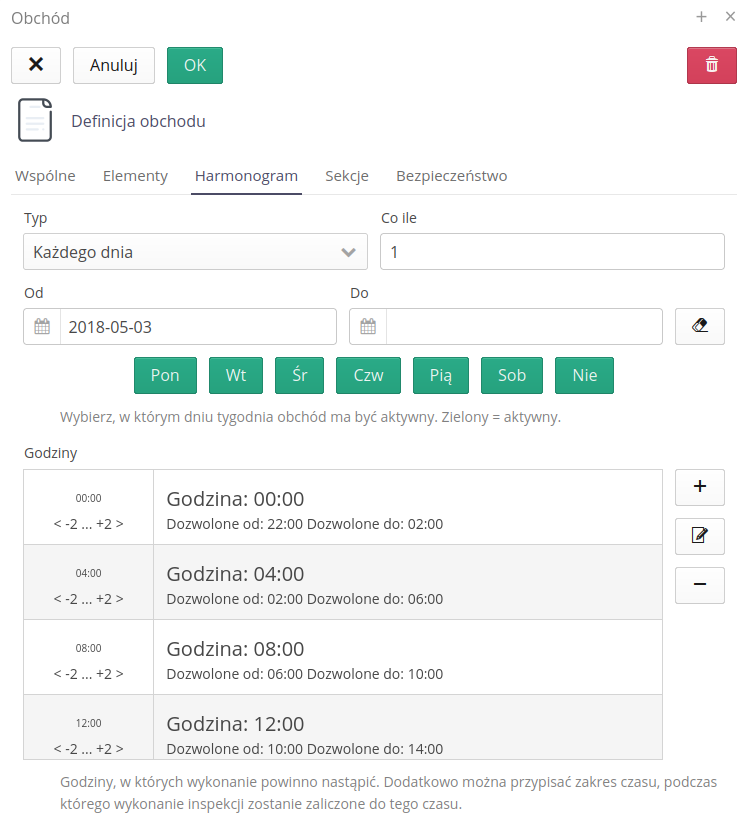Click the X discard button beside Anuluj

[36, 65]
